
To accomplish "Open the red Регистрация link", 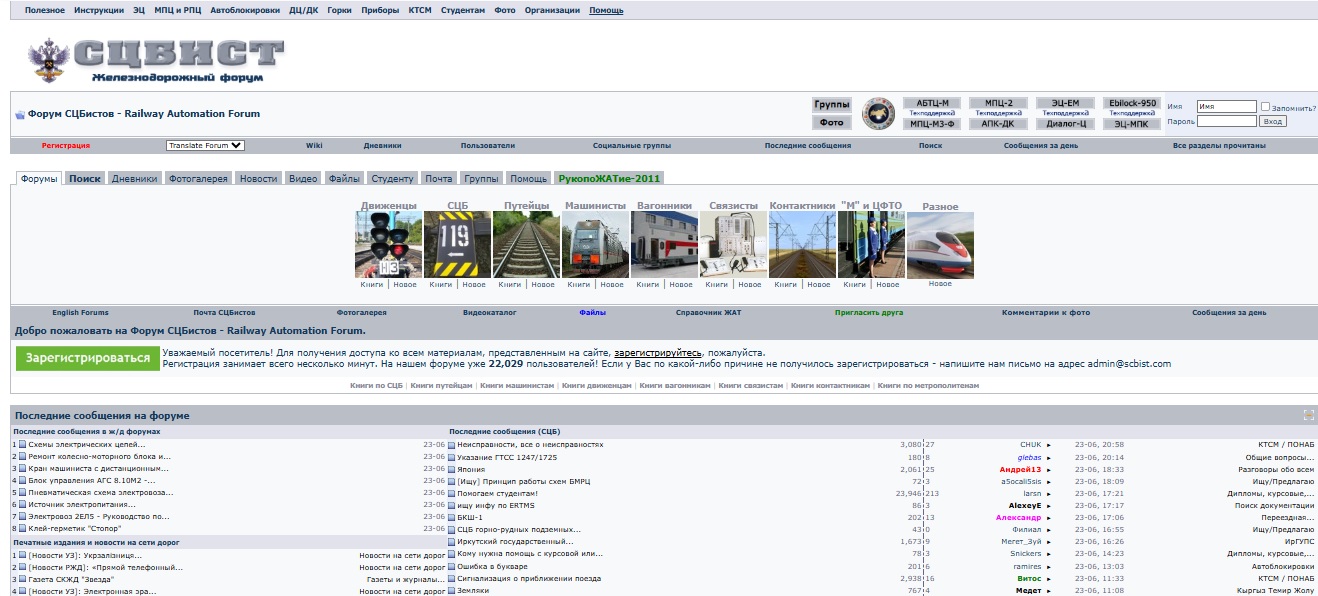I will point(65,145).
